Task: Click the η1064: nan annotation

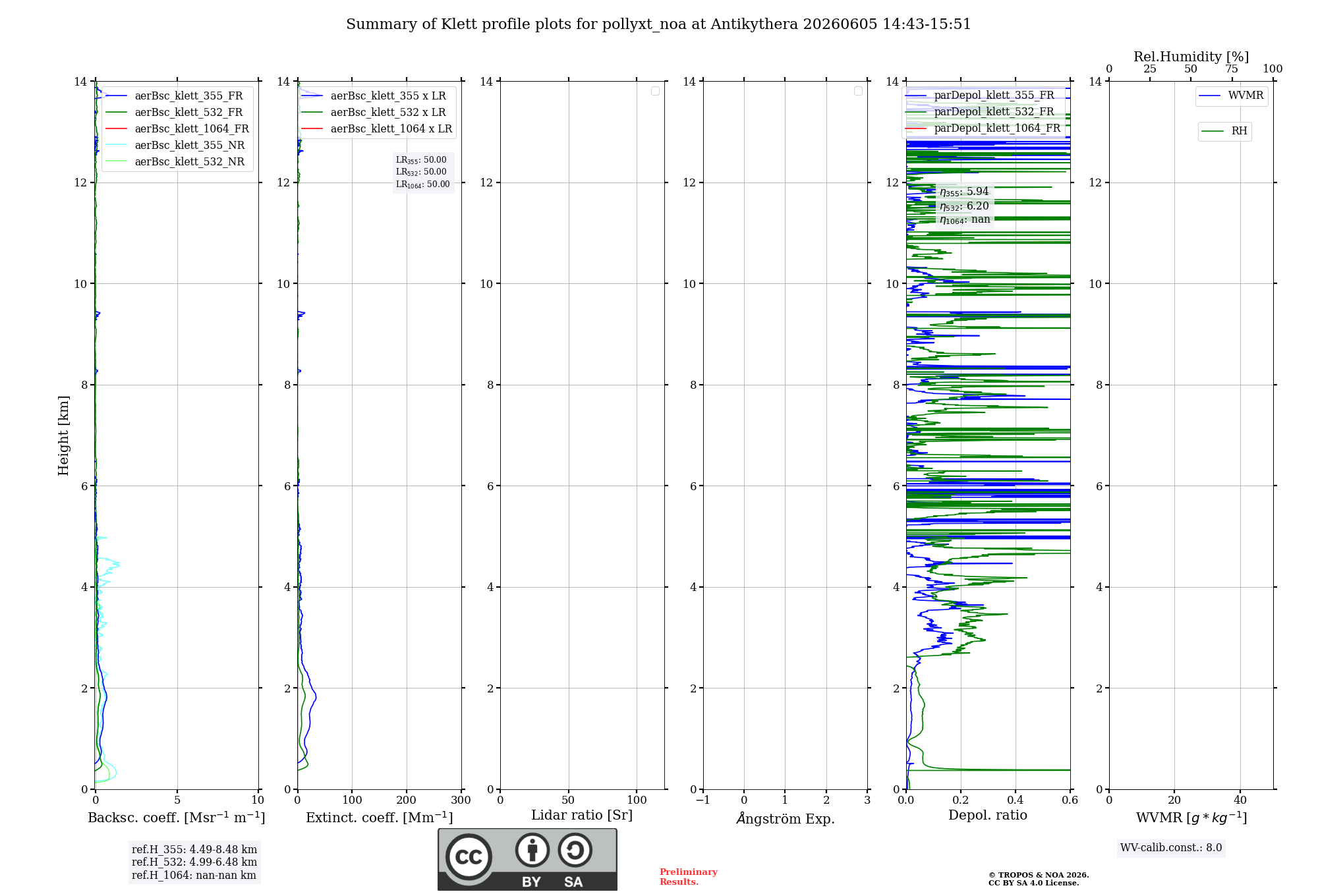Action: (965, 220)
